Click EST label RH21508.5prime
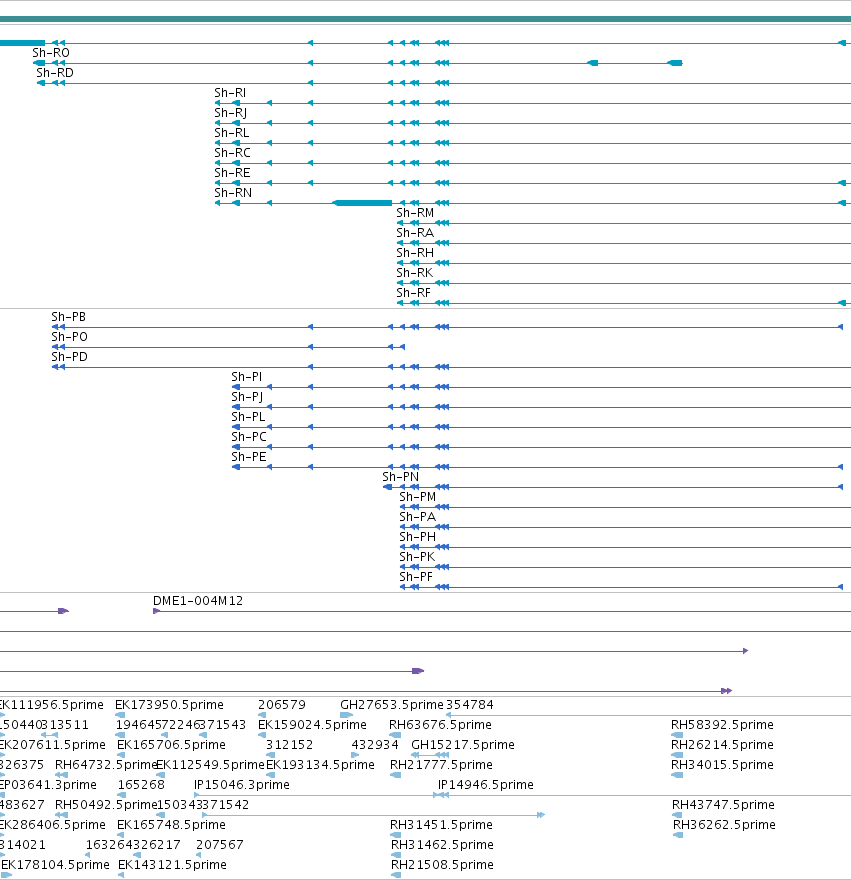This screenshot has height=880, width=851. [x=443, y=865]
